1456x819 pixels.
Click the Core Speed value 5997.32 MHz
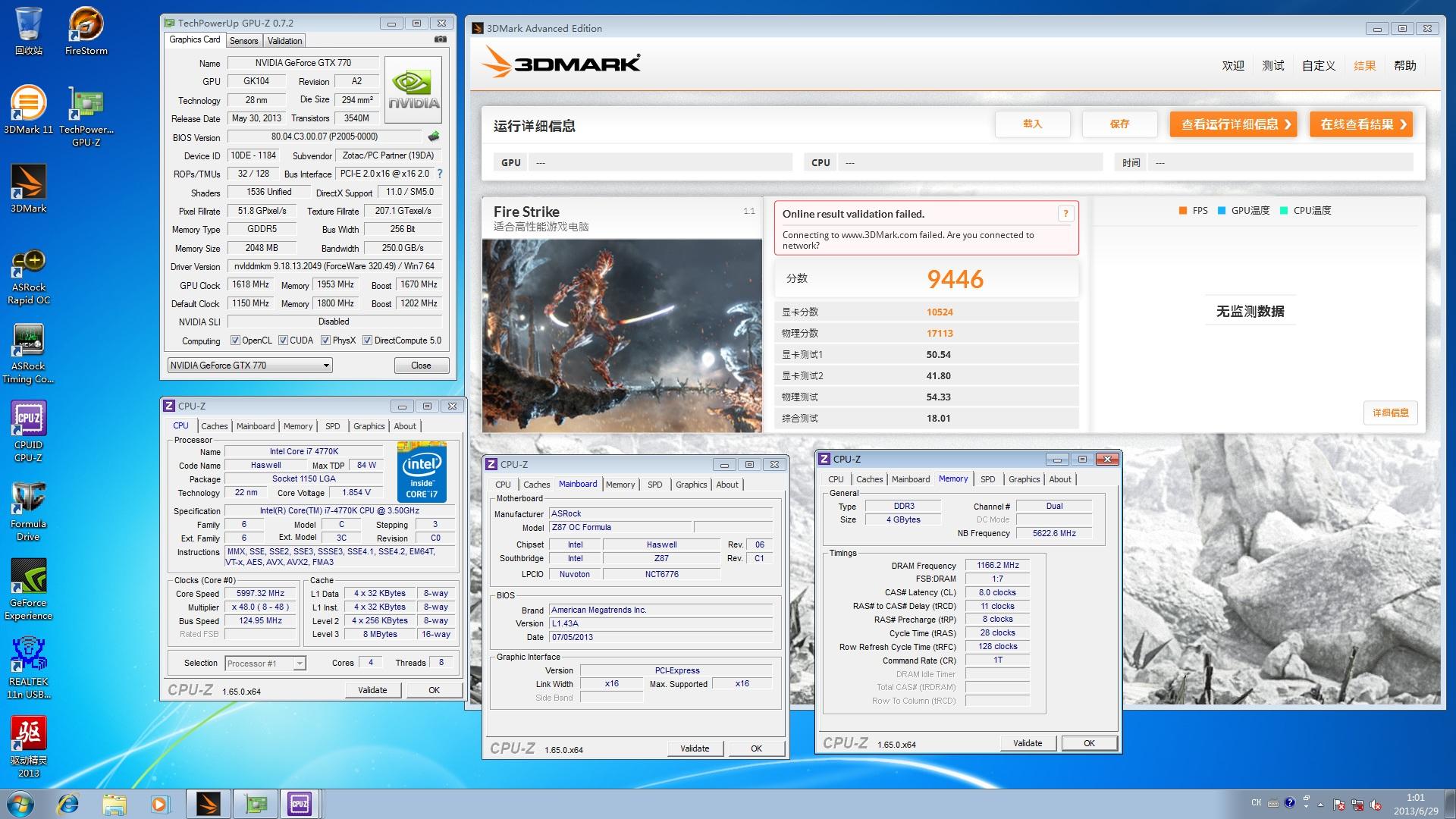coord(260,594)
